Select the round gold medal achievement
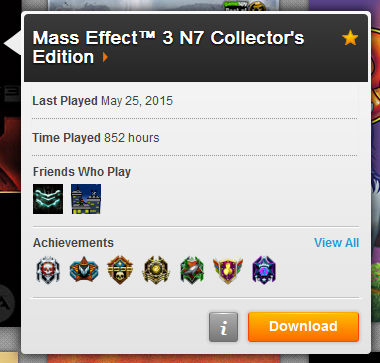The height and width of the screenshot is (363, 380). click(x=156, y=270)
